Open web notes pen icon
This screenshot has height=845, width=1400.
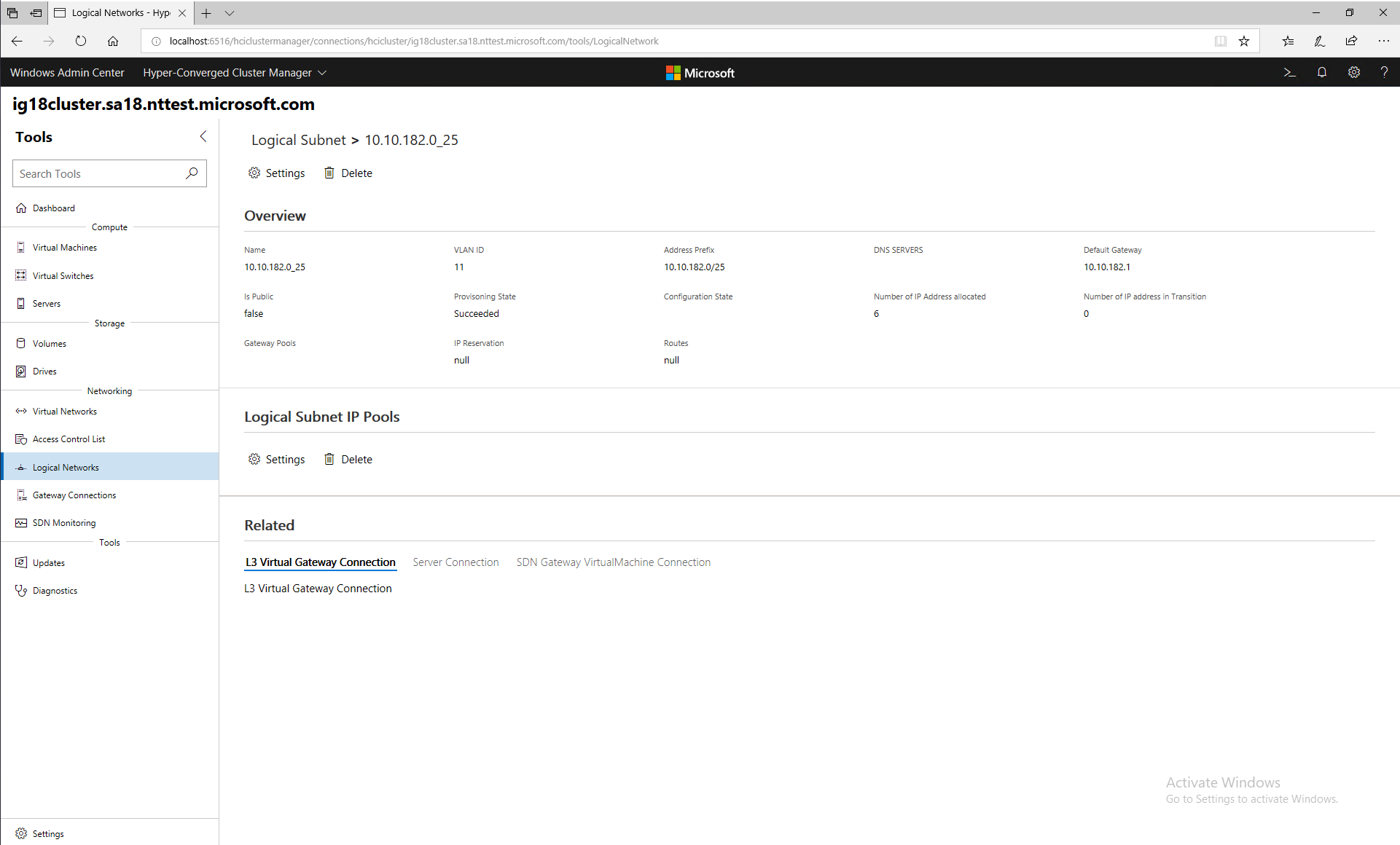(1320, 41)
